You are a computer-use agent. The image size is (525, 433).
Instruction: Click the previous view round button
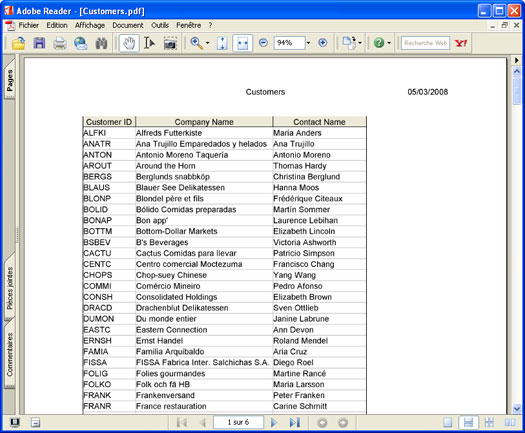click(322, 423)
